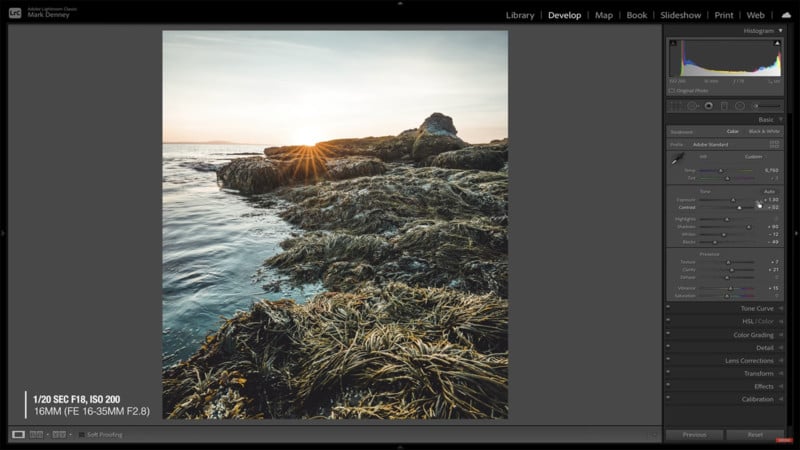Select the Crop Overlay tool
This screenshot has height=450, width=800.
(677, 105)
